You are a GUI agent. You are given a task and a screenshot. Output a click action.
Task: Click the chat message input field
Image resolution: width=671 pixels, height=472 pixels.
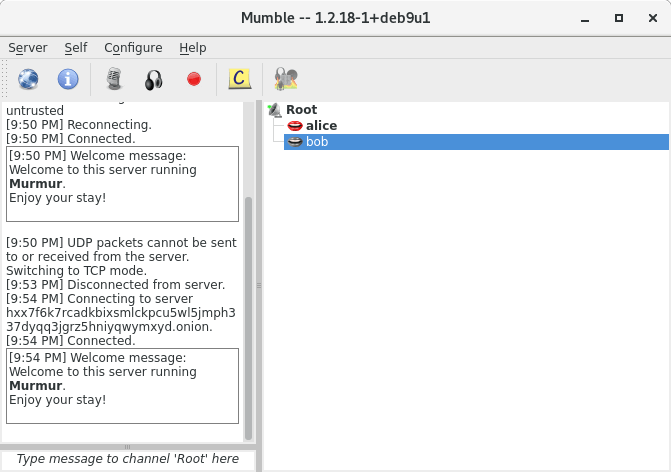point(128,459)
